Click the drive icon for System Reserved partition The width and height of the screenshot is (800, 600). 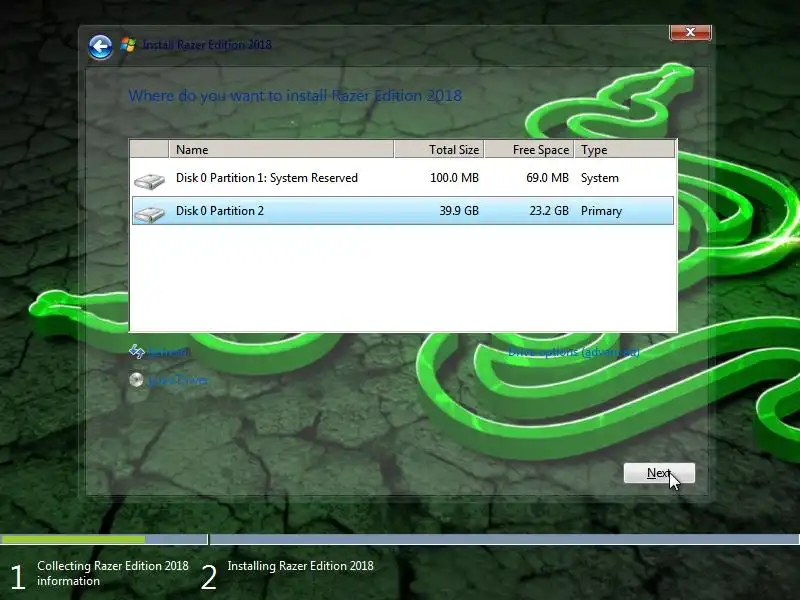click(x=149, y=181)
